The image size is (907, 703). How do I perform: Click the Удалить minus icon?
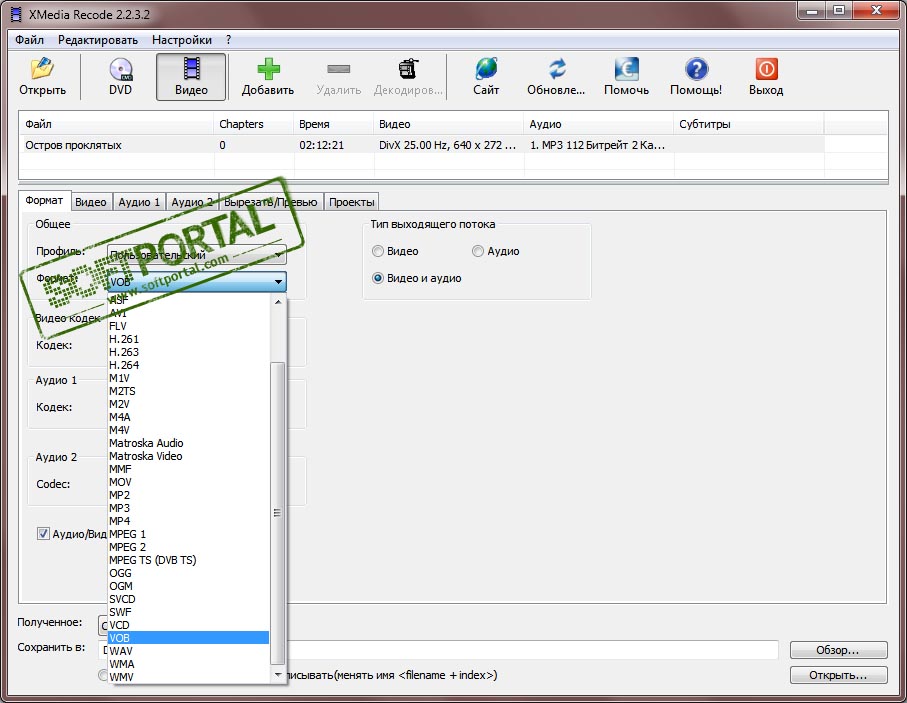pos(338,69)
